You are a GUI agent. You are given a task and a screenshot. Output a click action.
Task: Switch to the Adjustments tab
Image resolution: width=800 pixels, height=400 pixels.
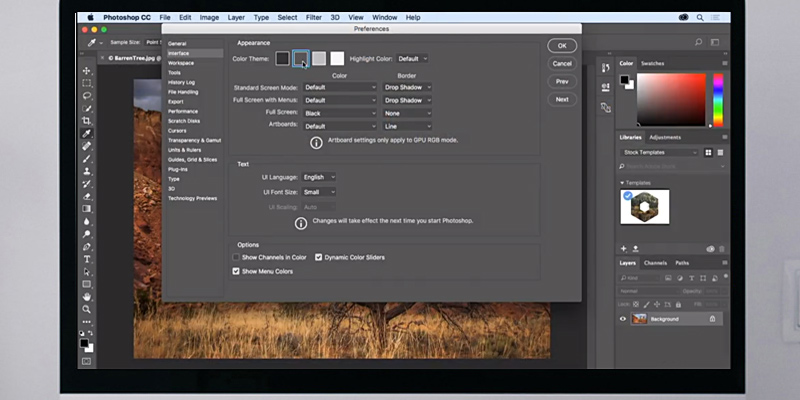(x=665, y=137)
